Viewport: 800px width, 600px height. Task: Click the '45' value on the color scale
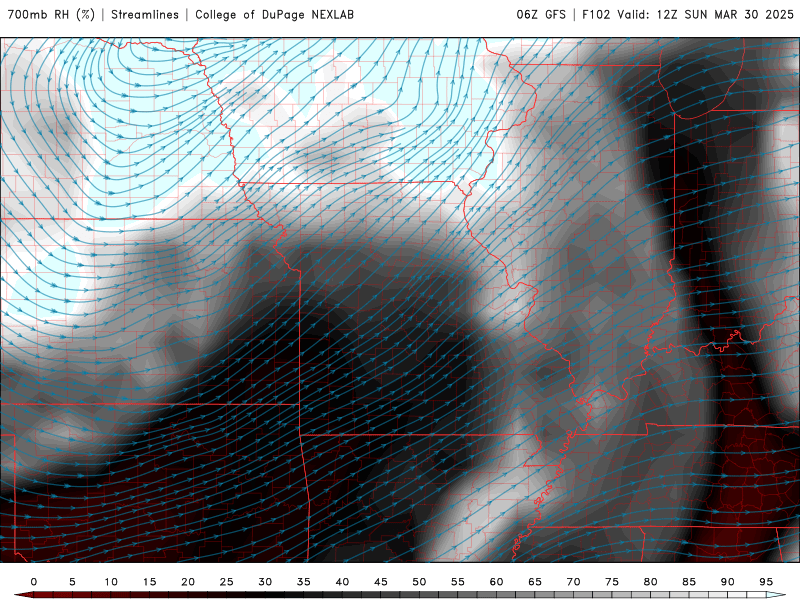coord(381,582)
